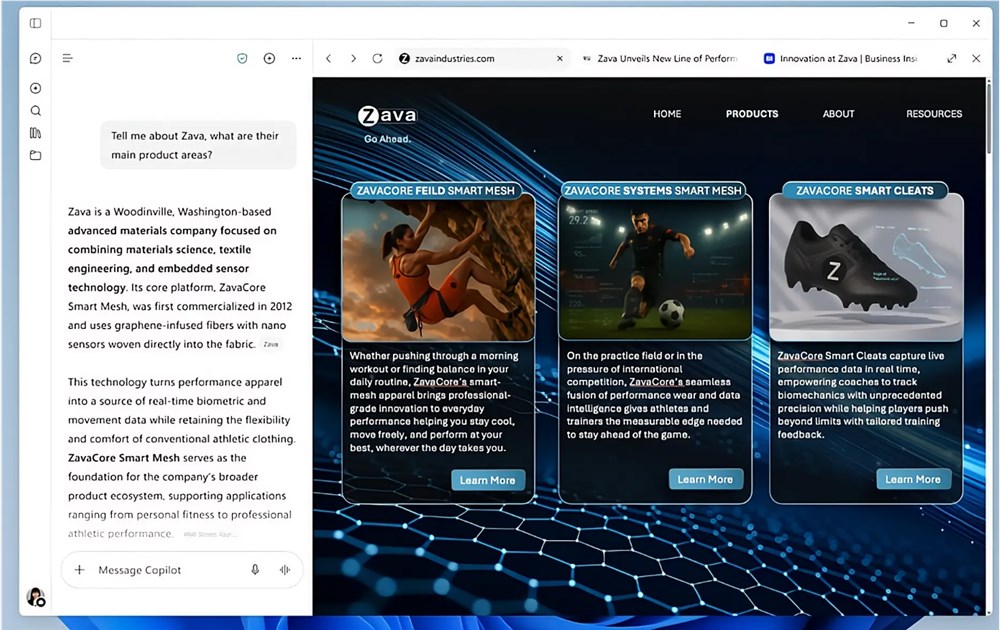Click ZAVACORE SYSTEMS SMART MESH heading
Image resolution: width=1000 pixels, height=630 pixels.
click(x=653, y=191)
